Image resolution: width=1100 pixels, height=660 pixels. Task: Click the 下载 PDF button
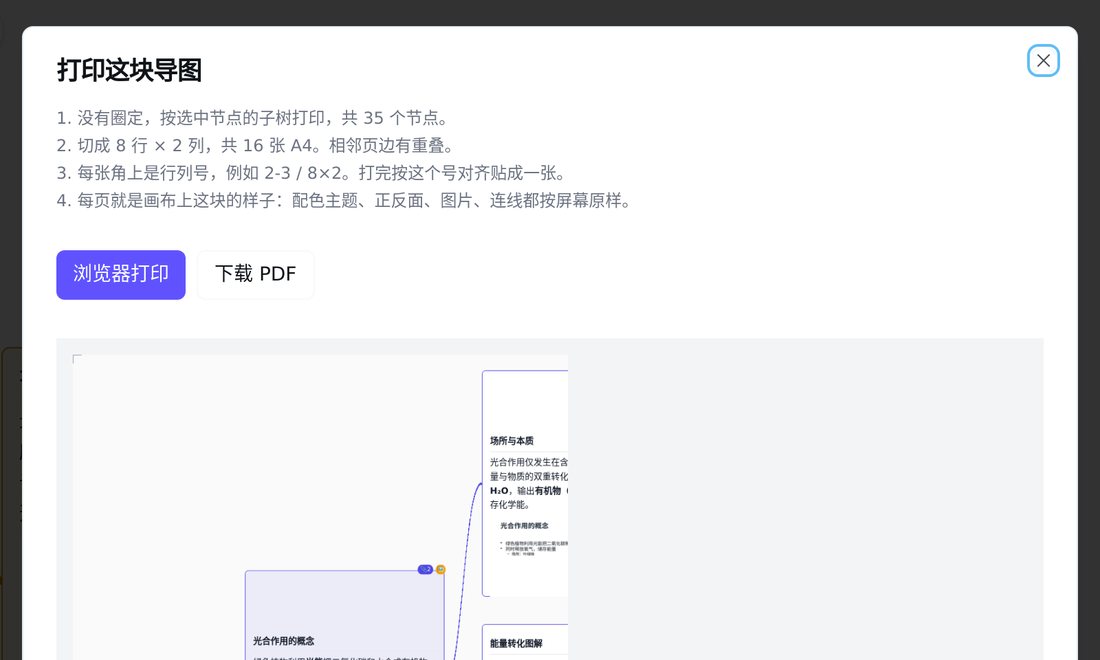click(255, 274)
